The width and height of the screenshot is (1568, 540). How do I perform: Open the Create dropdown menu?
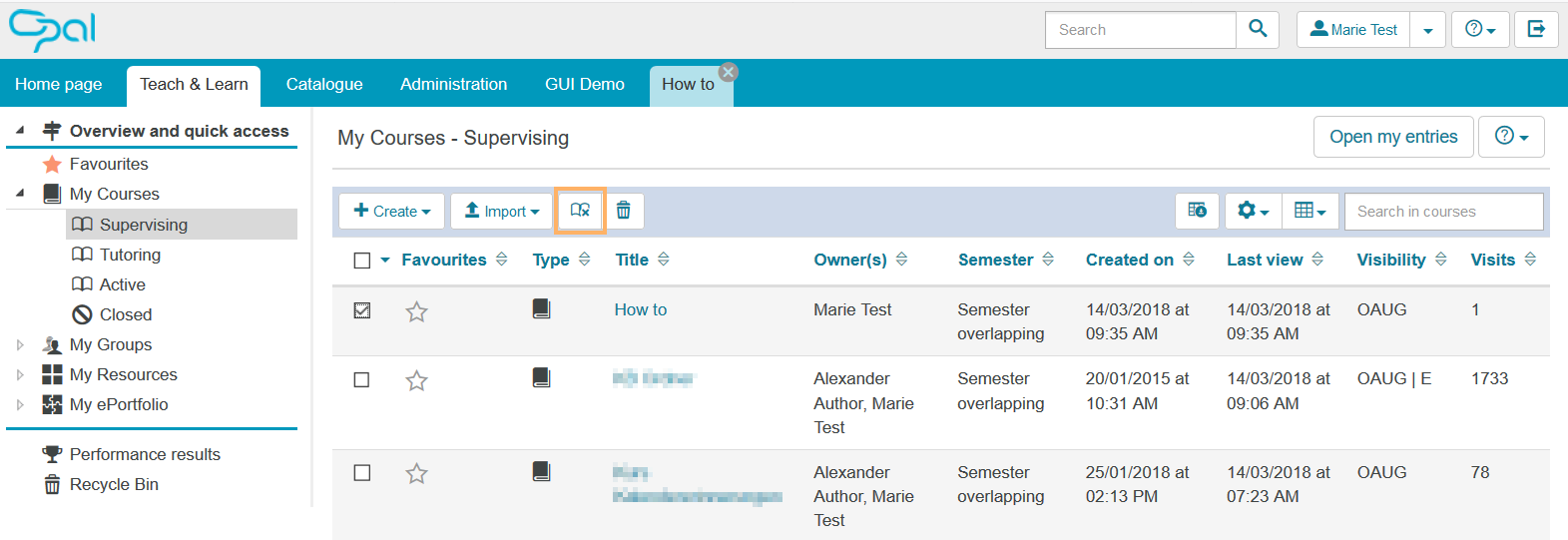[392, 211]
